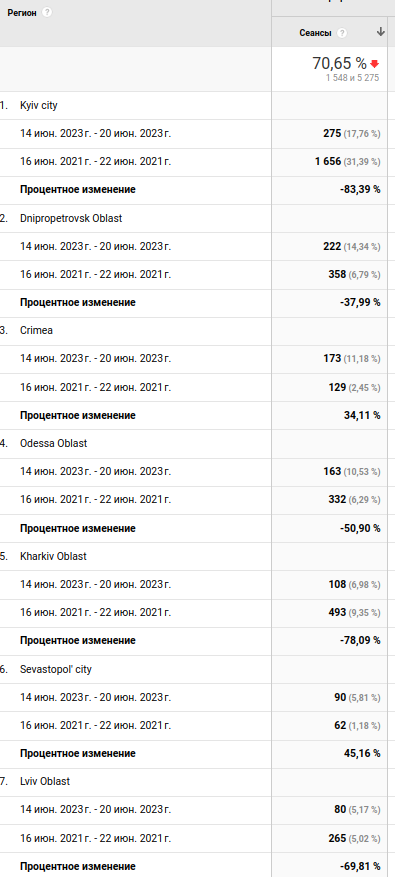
Task: Open the Sevastopol' city region
Action: click(56, 669)
